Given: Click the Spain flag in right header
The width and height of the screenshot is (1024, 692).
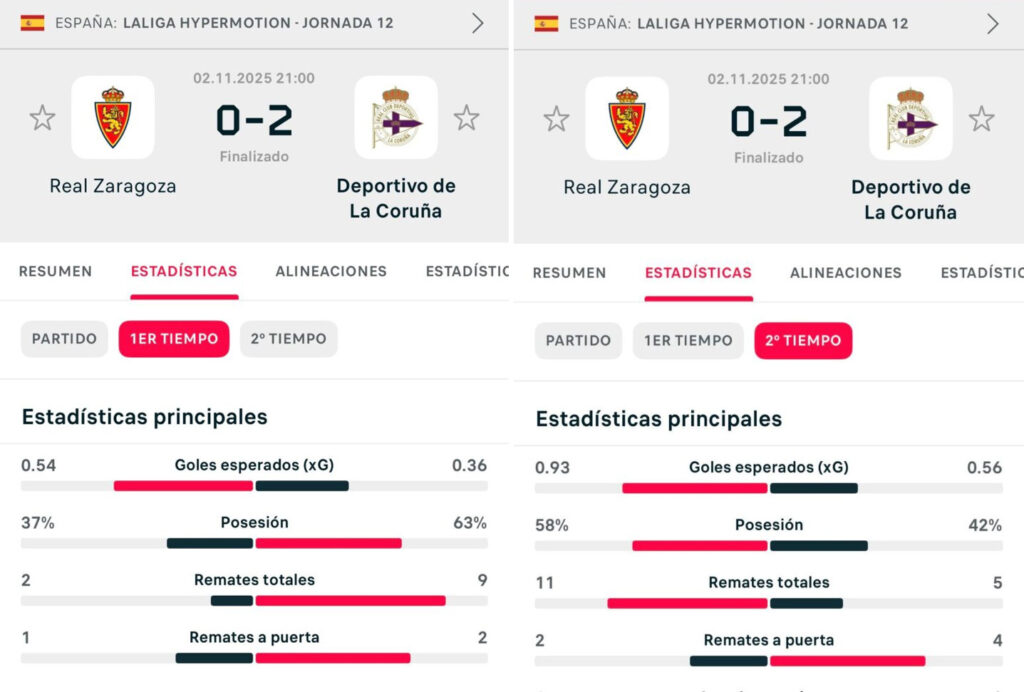Looking at the screenshot, I should (x=546, y=23).
